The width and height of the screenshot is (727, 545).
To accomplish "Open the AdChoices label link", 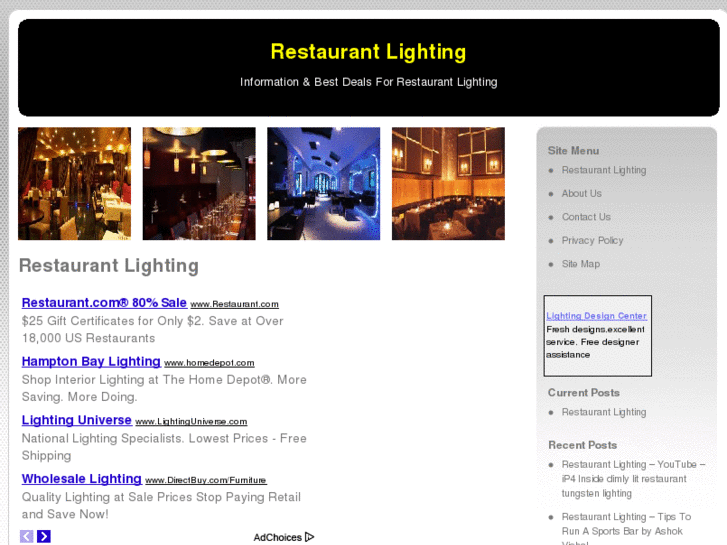I will pos(277,537).
